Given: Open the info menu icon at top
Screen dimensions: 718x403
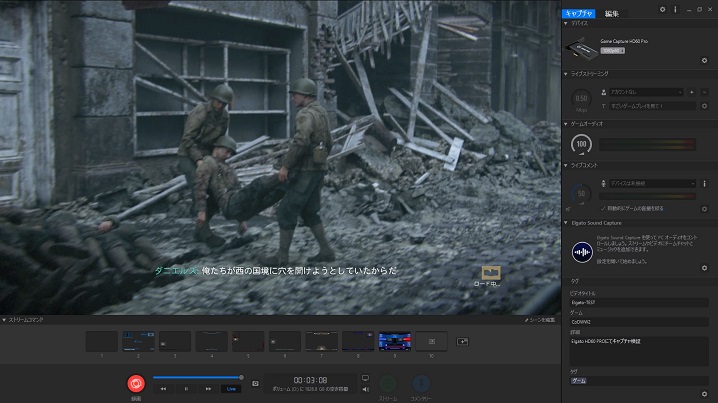Looking at the screenshot, I should tap(675, 9).
